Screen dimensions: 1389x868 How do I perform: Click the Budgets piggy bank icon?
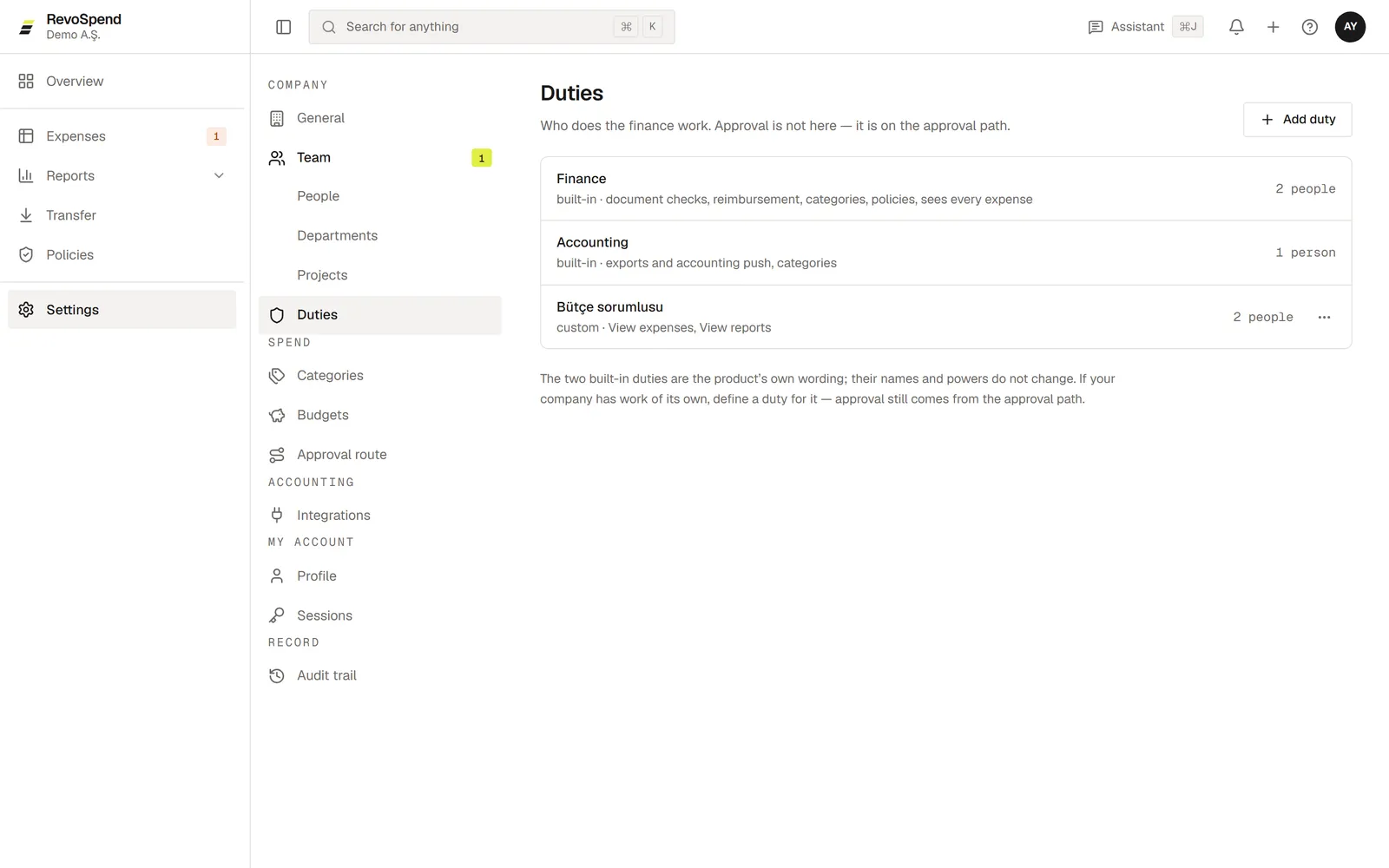277,415
